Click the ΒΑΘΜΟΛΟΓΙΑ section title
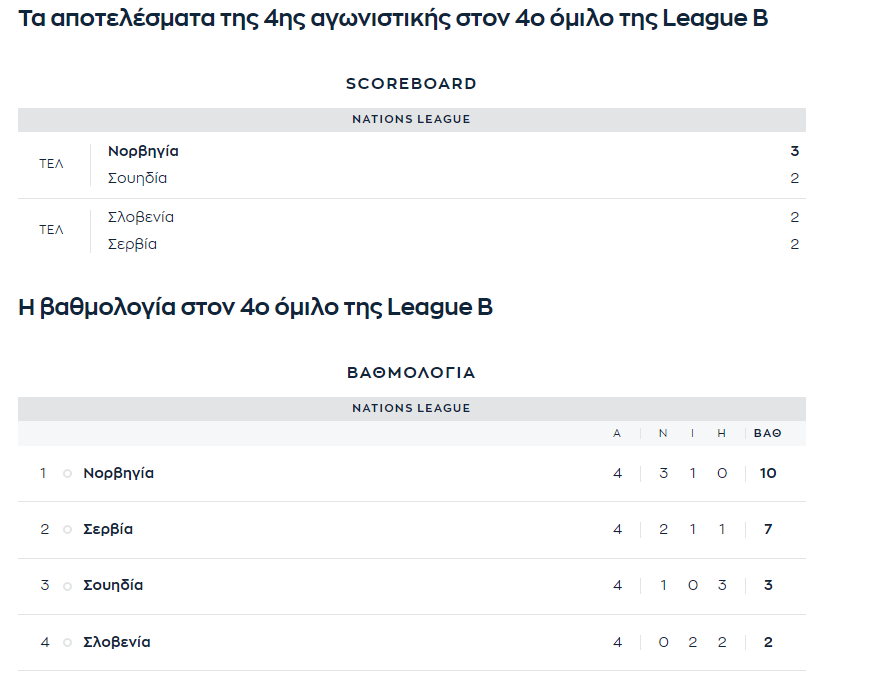895x680 pixels. (x=411, y=373)
